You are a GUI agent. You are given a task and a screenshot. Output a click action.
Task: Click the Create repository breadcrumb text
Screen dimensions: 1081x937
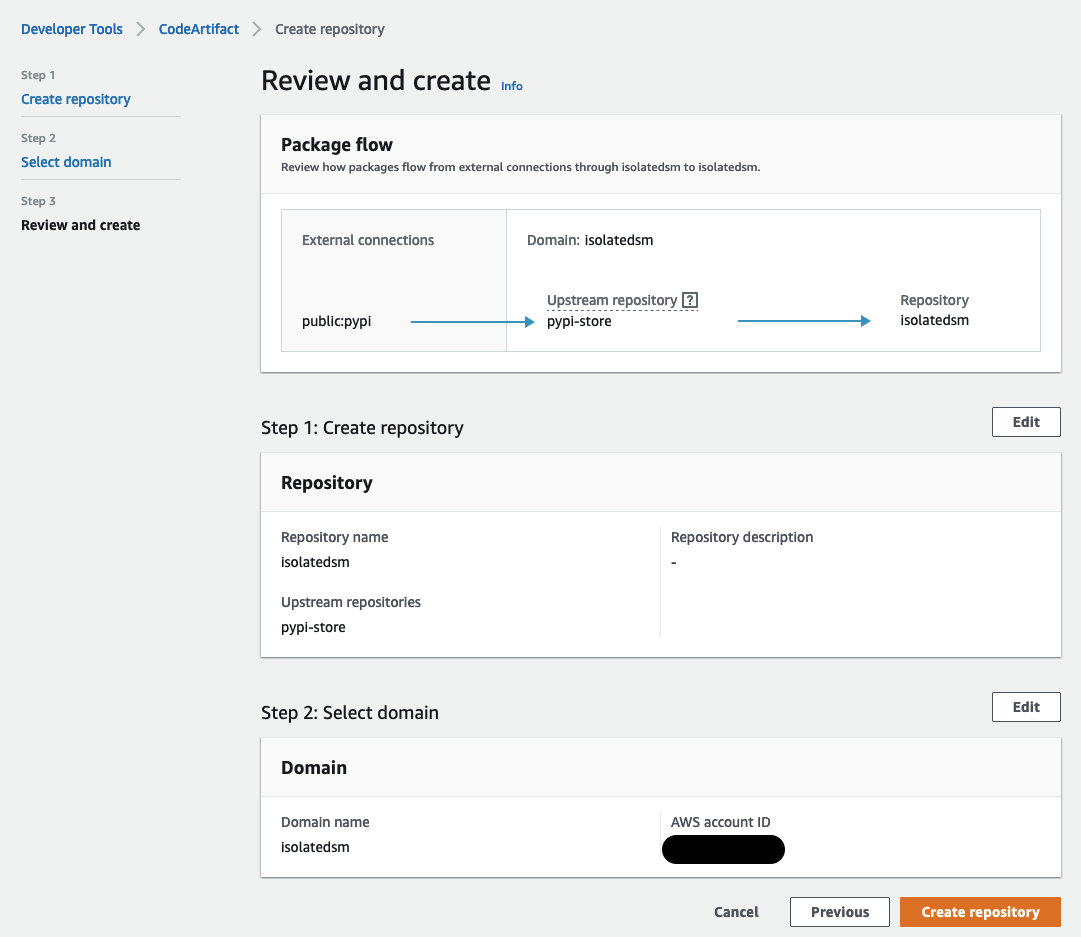point(330,29)
